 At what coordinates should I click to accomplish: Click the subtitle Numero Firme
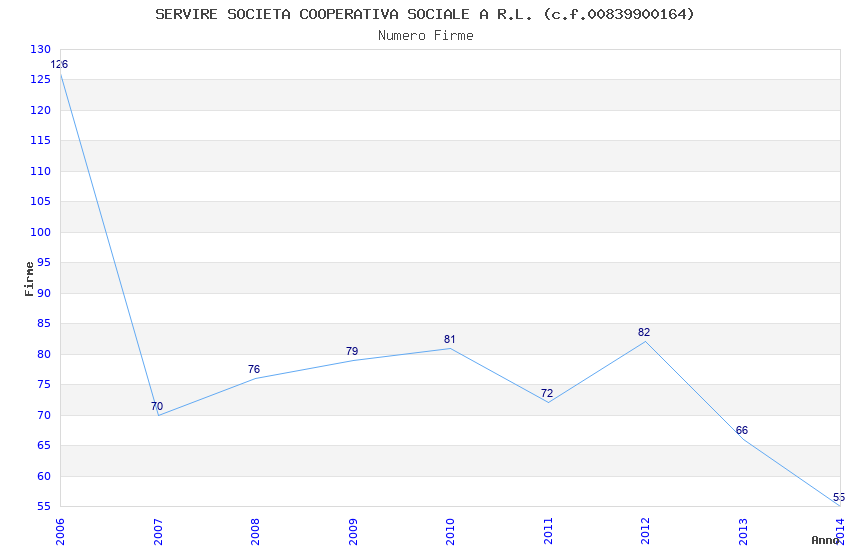click(x=426, y=36)
